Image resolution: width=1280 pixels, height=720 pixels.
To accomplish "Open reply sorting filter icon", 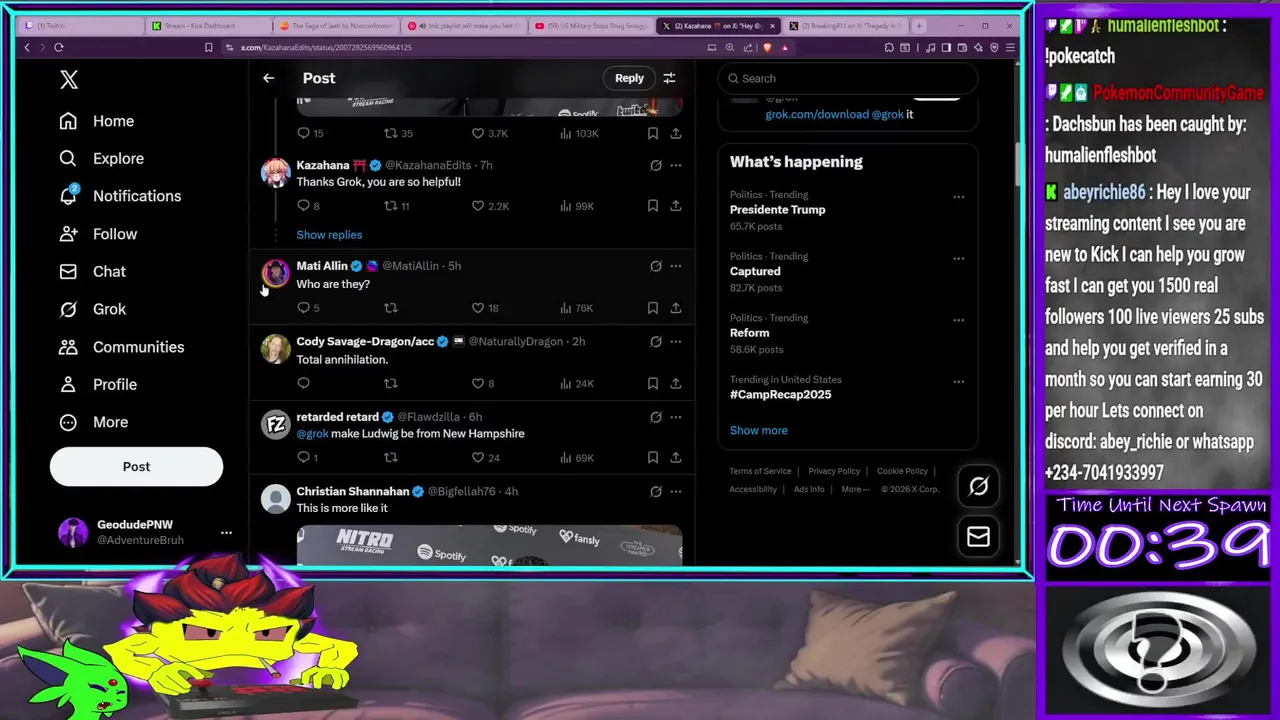I will coord(669,78).
